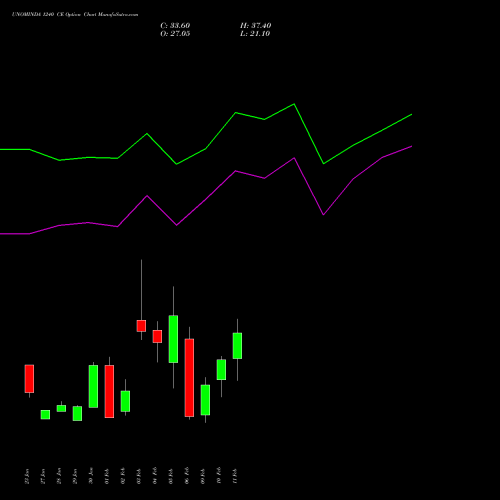Select the 02 Feb date label
This screenshot has width=500, height=500.
click(x=123, y=476)
